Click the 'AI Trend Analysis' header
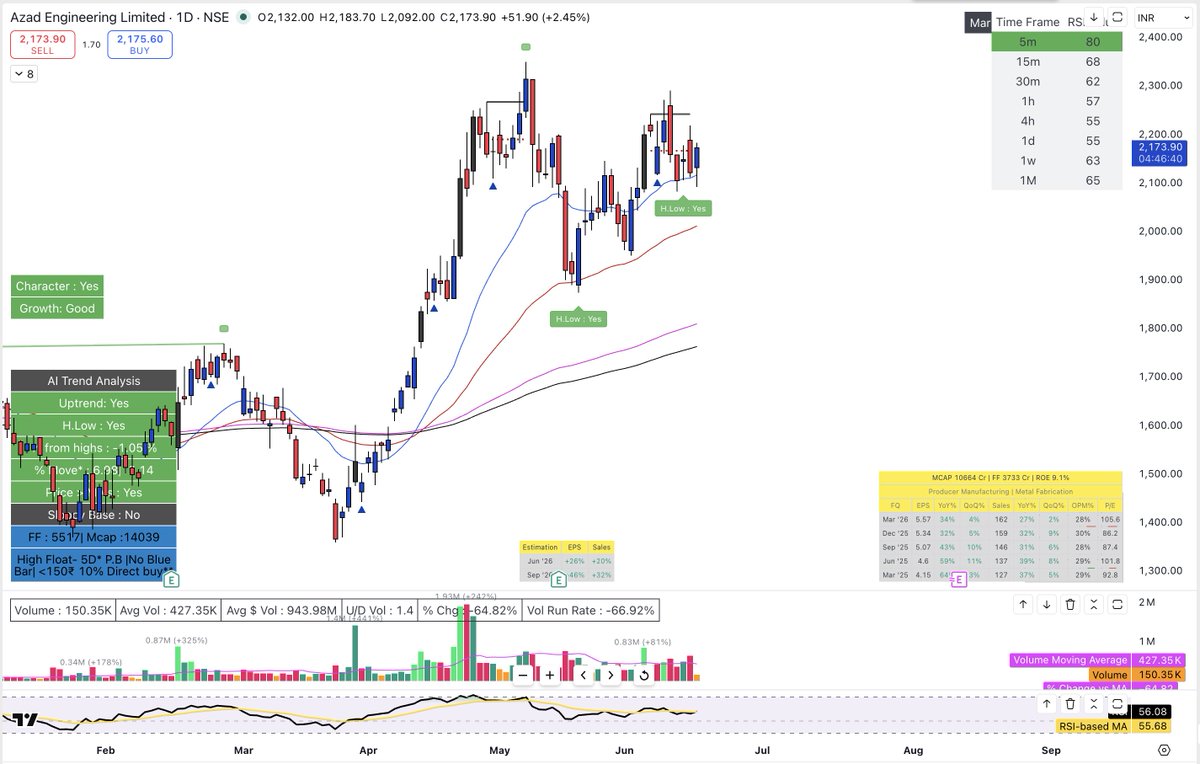Screen dimensions: 1200x764 (94, 381)
